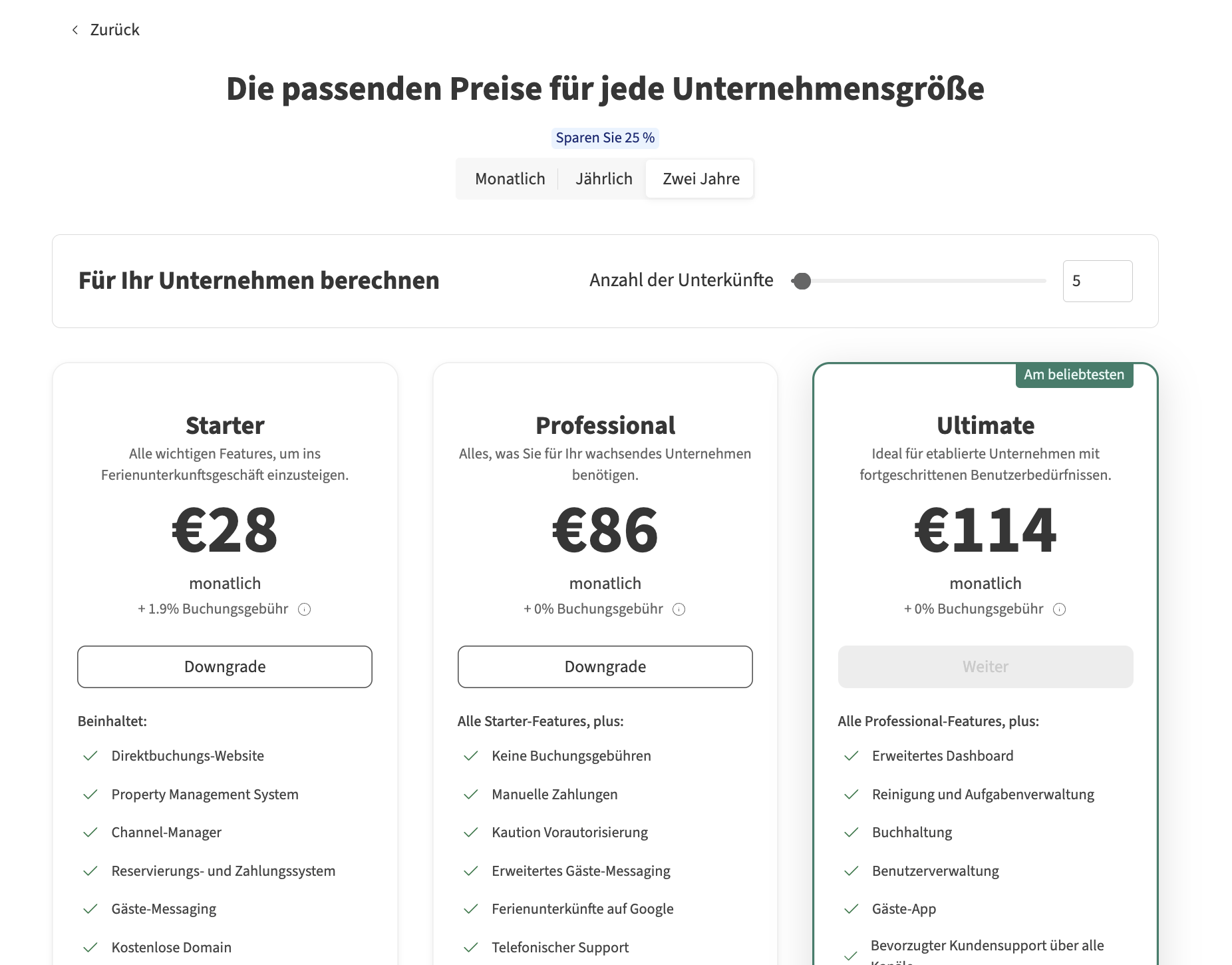Click checkmark beside Erweitertes Dashboard
The width and height of the screenshot is (1232, 965).
(x=851, y=756)
